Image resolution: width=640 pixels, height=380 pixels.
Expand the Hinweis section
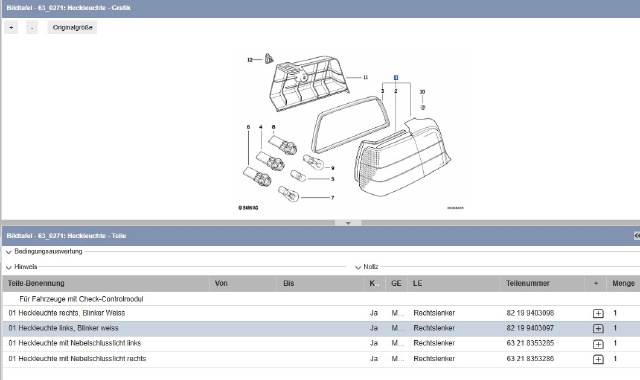[9, 267]
